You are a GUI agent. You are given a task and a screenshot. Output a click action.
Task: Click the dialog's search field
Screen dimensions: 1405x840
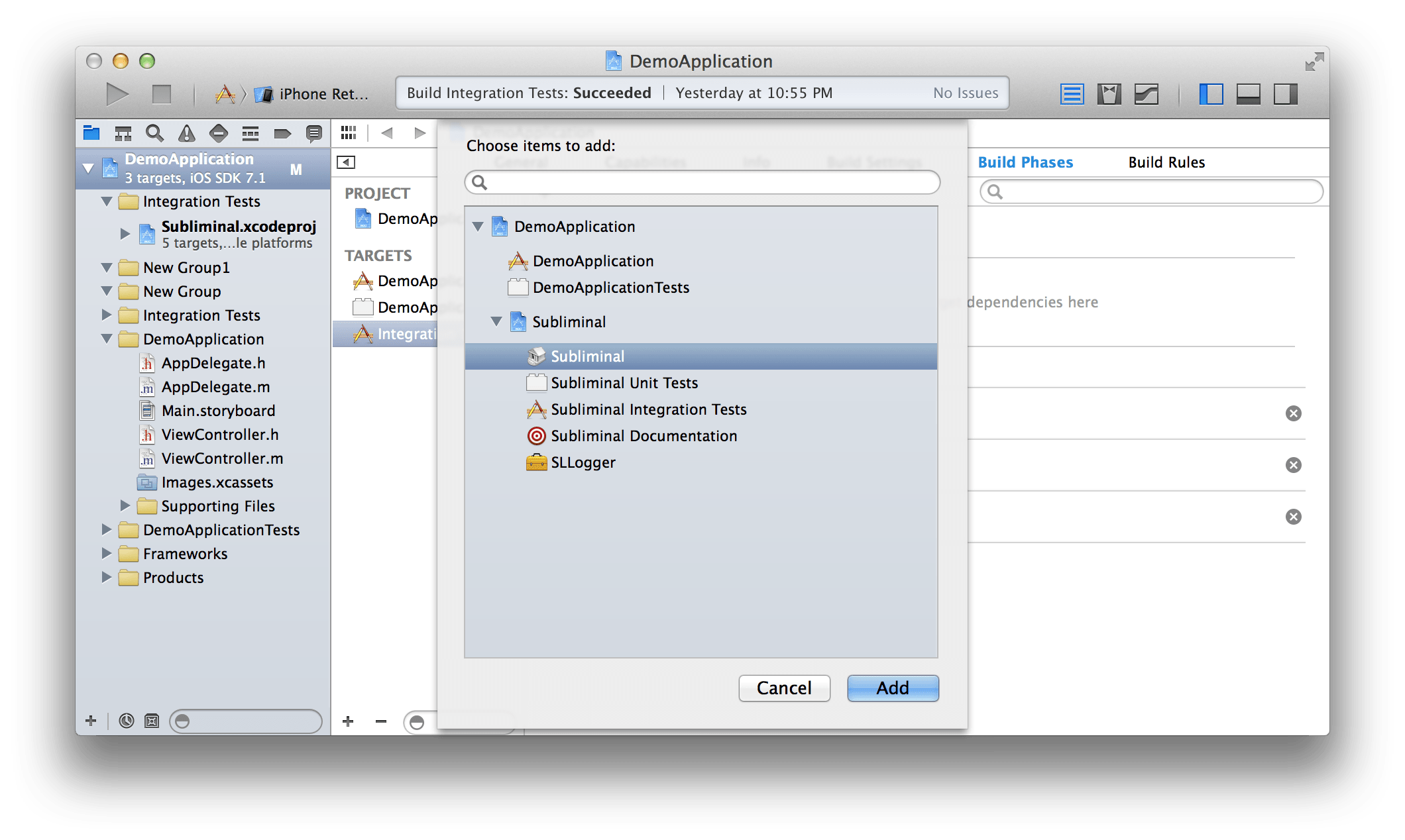tap(702, 182)
